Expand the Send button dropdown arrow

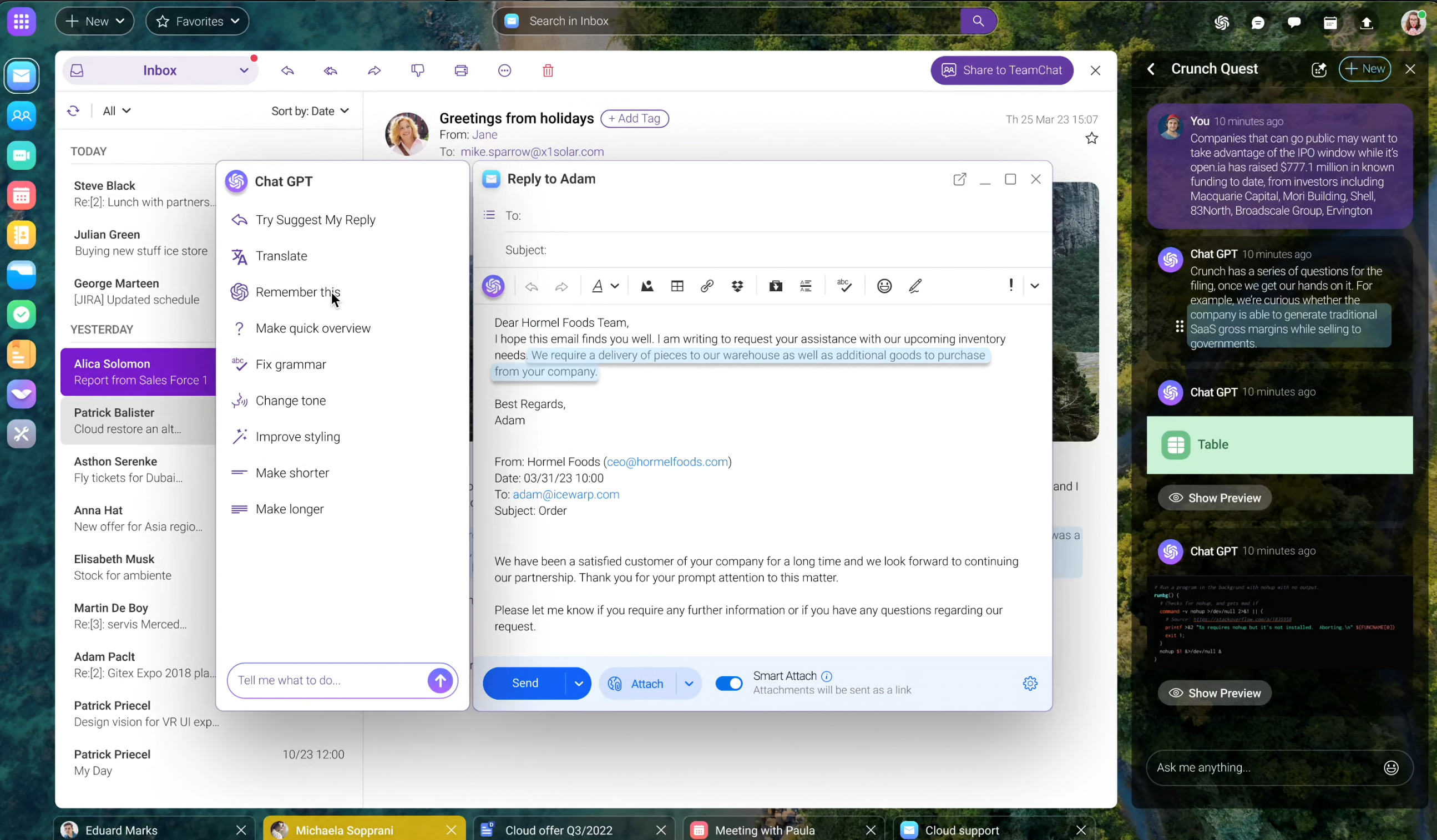click(578, 684)
